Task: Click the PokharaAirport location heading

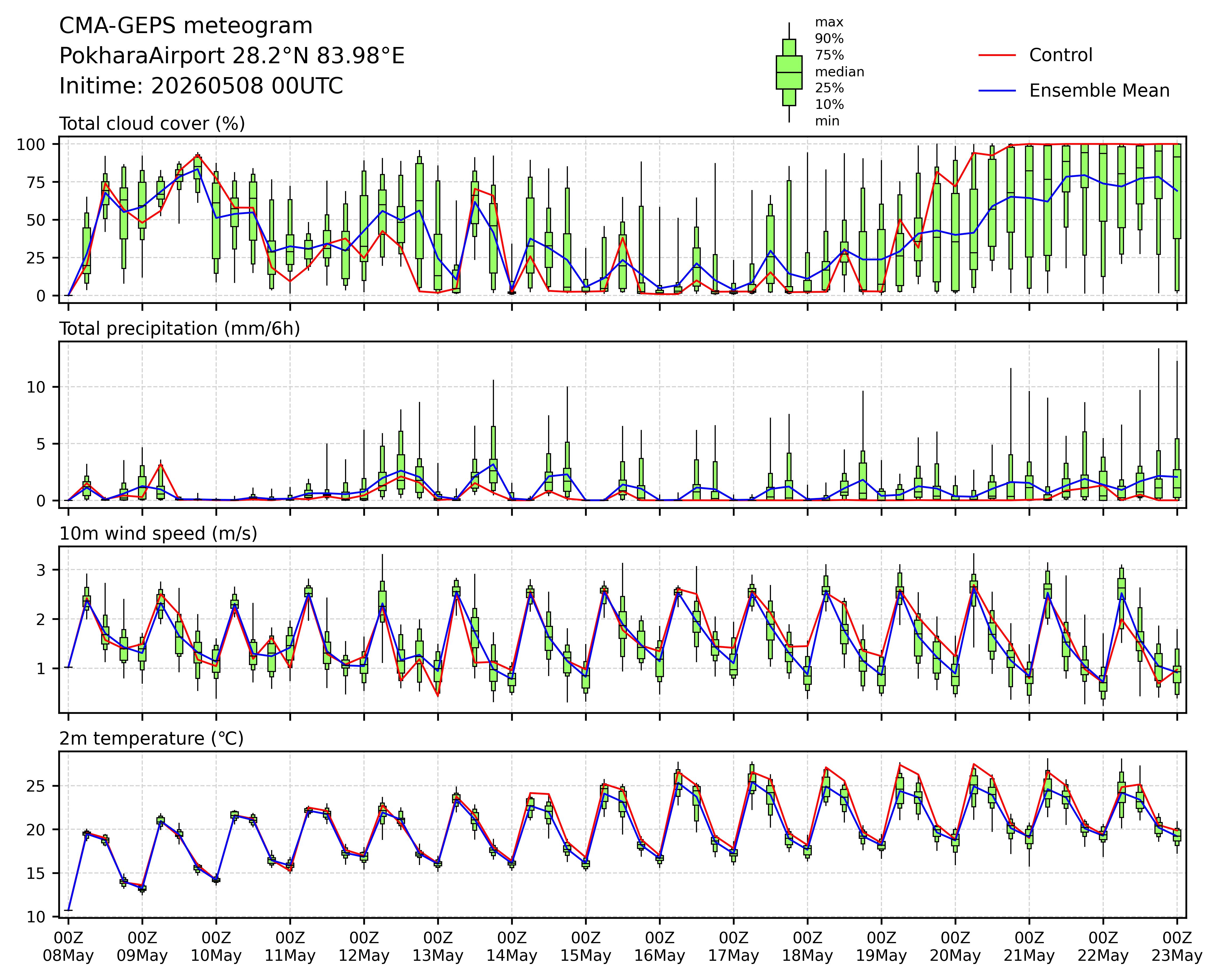Action: [x=232, y=56]
